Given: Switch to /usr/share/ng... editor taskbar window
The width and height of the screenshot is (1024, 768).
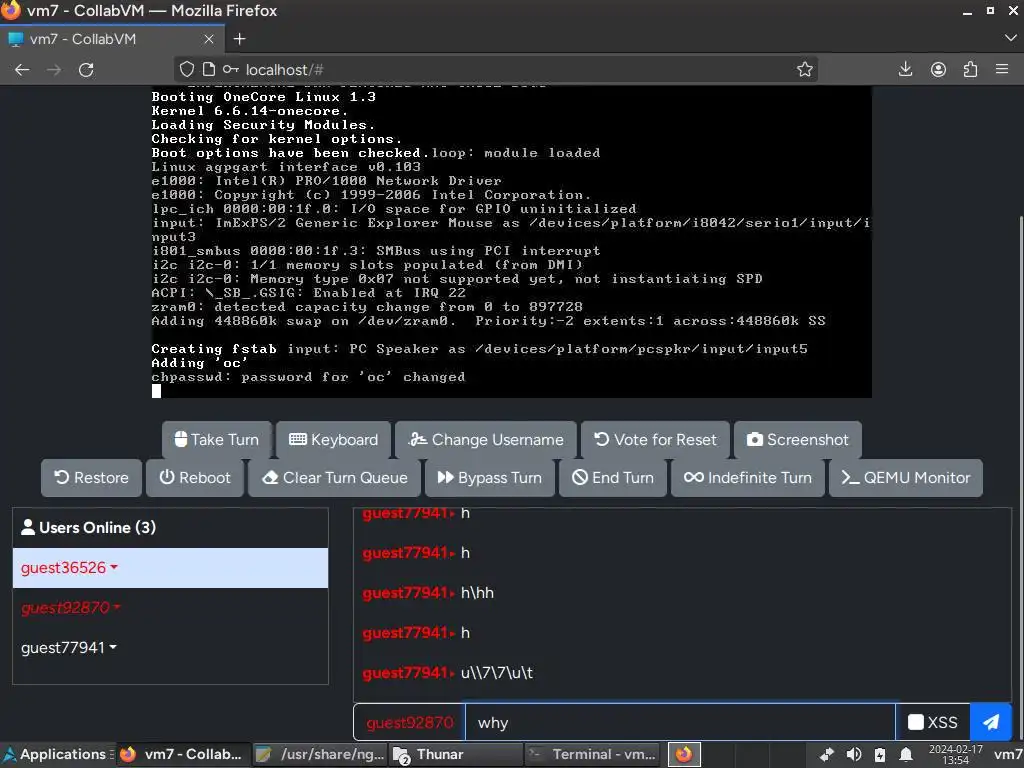Looking at the screenshot, I should click(320, 754).
